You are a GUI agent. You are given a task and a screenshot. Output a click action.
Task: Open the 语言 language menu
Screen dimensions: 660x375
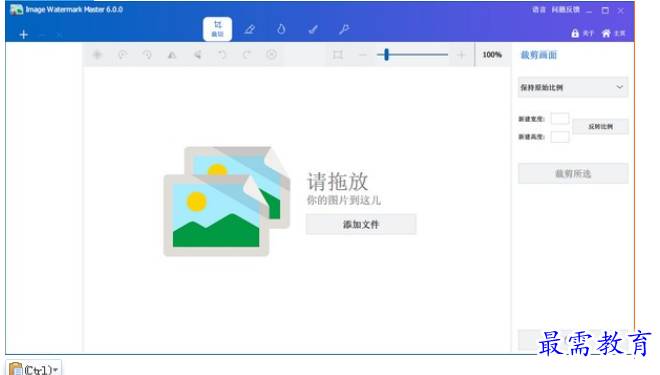[x=539, y=10]
